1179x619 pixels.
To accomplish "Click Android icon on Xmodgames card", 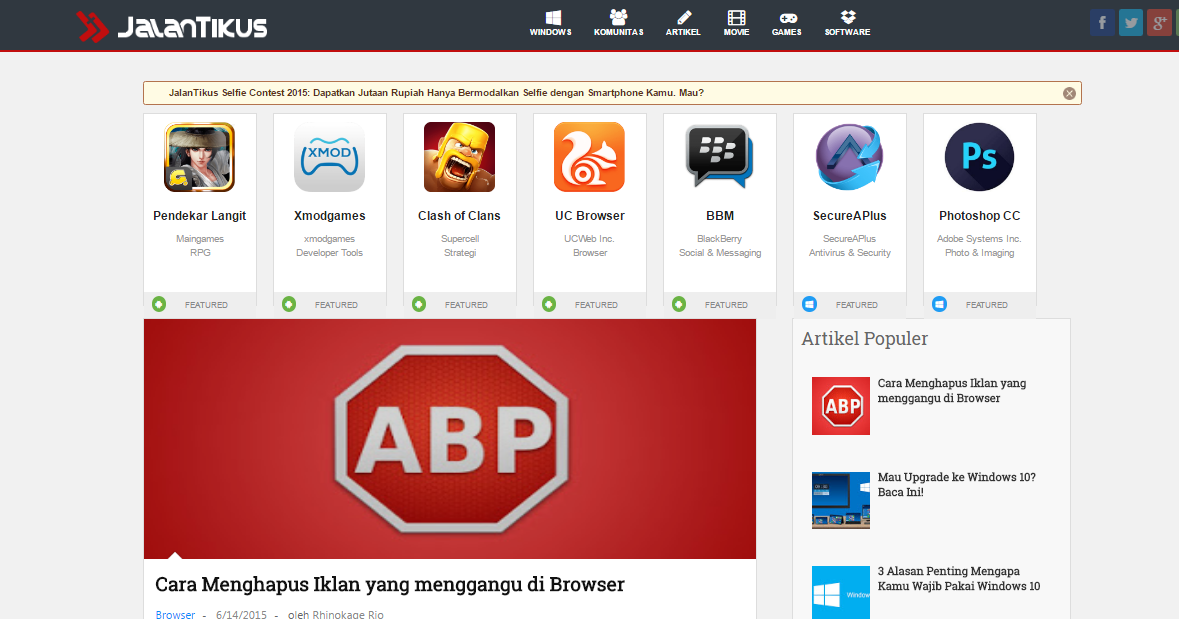I will click(289, 304).
